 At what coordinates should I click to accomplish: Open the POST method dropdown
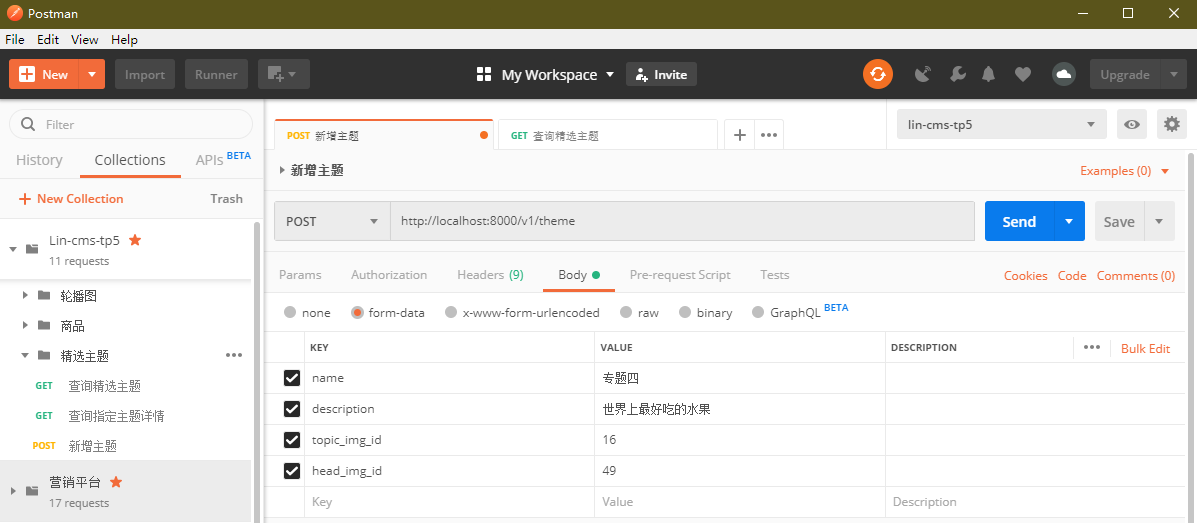point(332,221)
